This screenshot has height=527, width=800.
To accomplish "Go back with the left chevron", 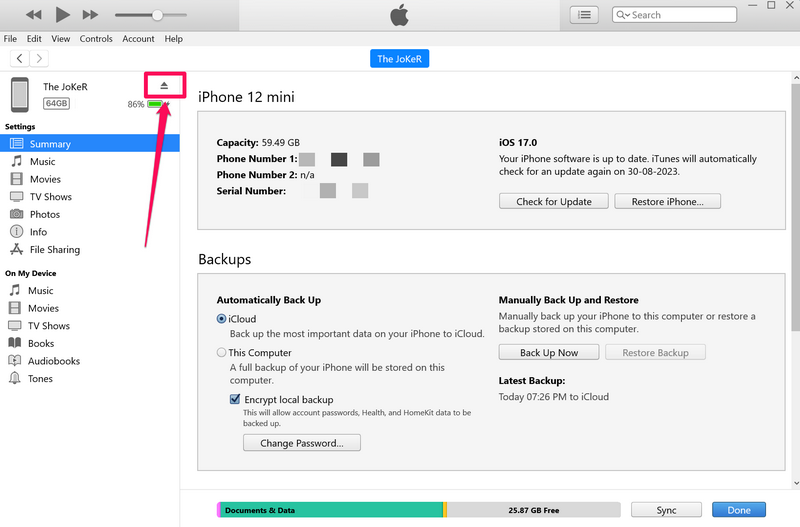I will pos(19,58).
